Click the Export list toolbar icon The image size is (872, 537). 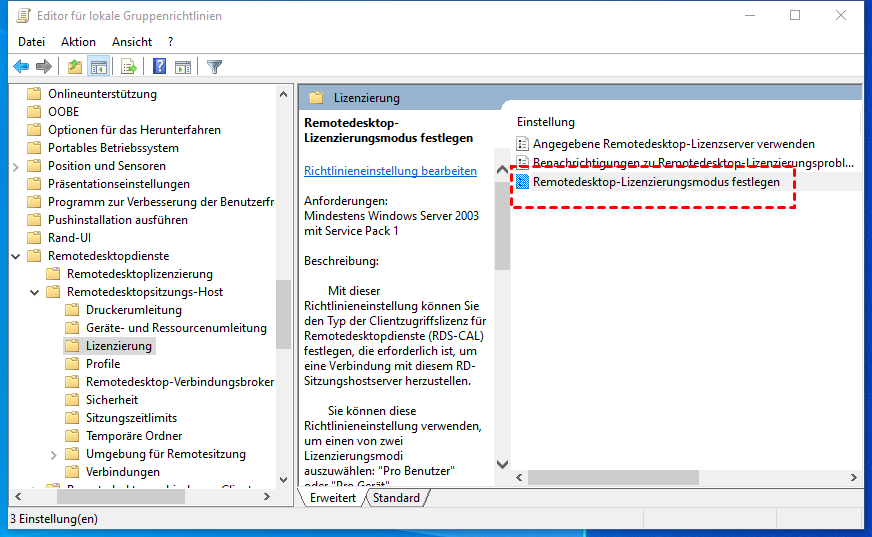[x=128, y=67]
